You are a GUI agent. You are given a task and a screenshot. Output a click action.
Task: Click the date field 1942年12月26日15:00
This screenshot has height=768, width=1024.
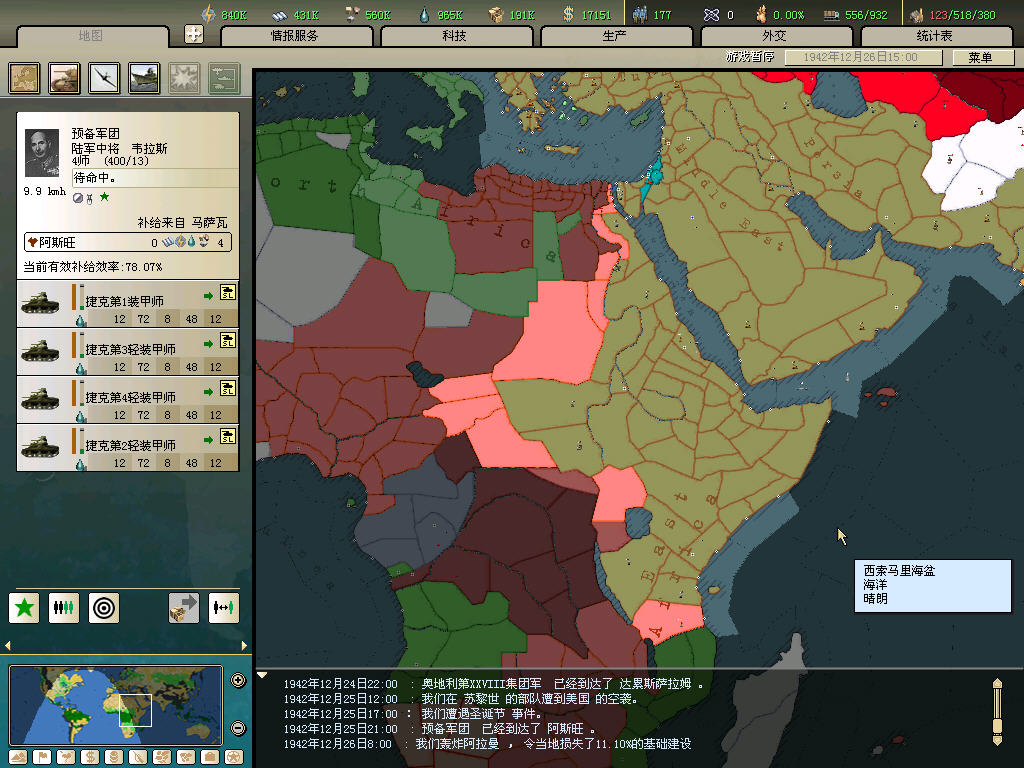click(863, 57)
